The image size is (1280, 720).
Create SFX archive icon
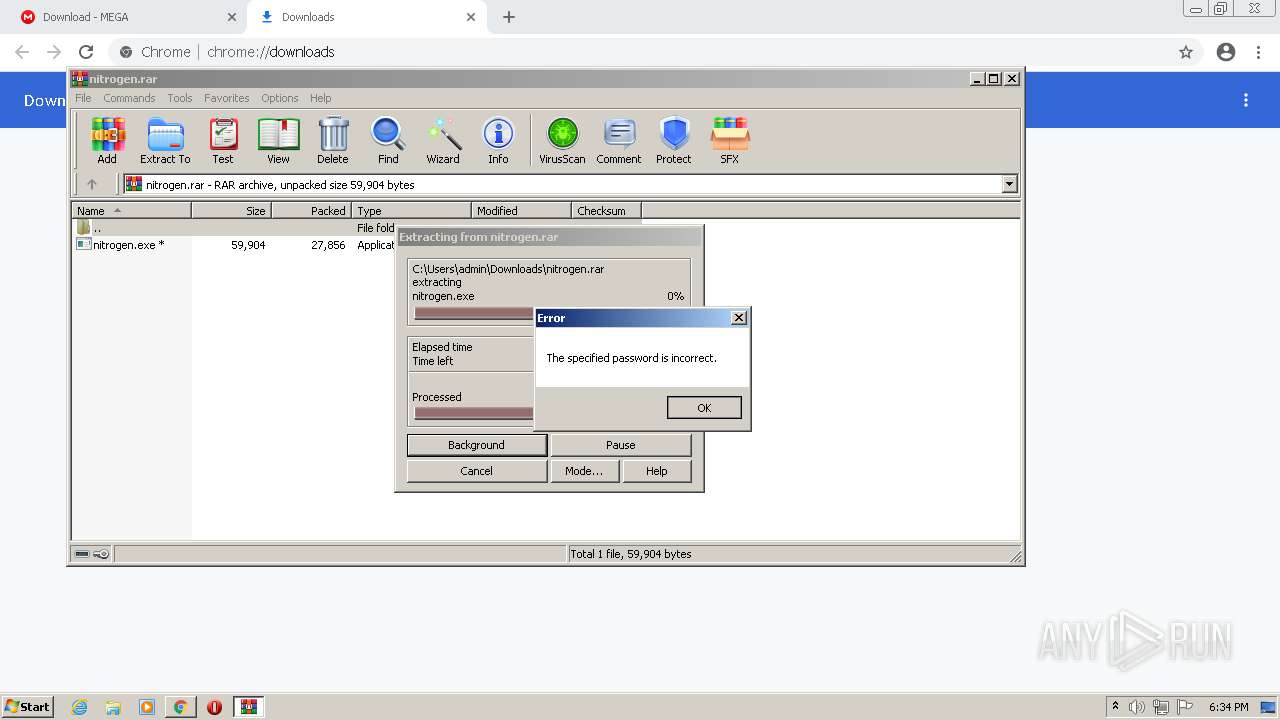tap(730, 140)
